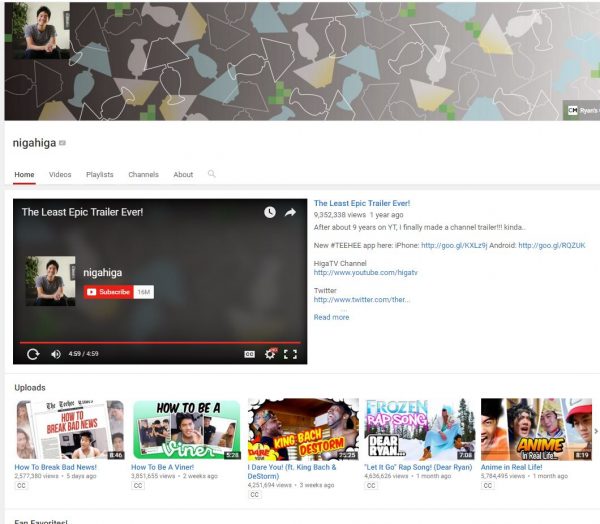
Task: Open the goo.gl/KXLz9j iPhone app link
Action: 454,245
